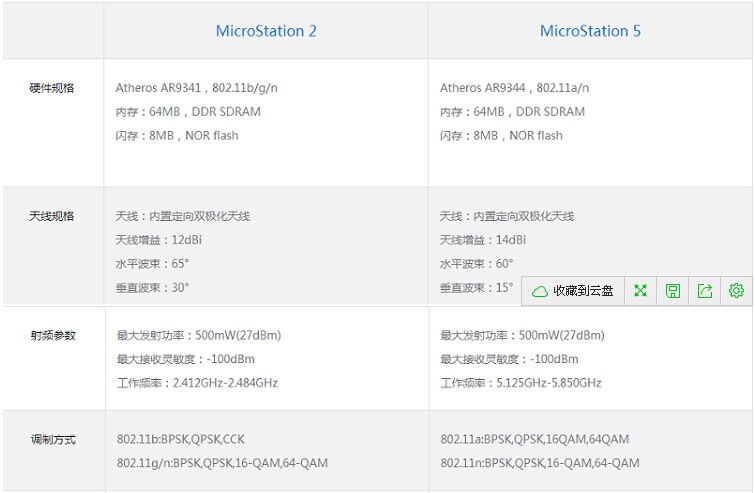755x493 pixels.
Task: Click the 802.11b:BPSK,QPSK,CCK modulation text
Action: (180, 439)
